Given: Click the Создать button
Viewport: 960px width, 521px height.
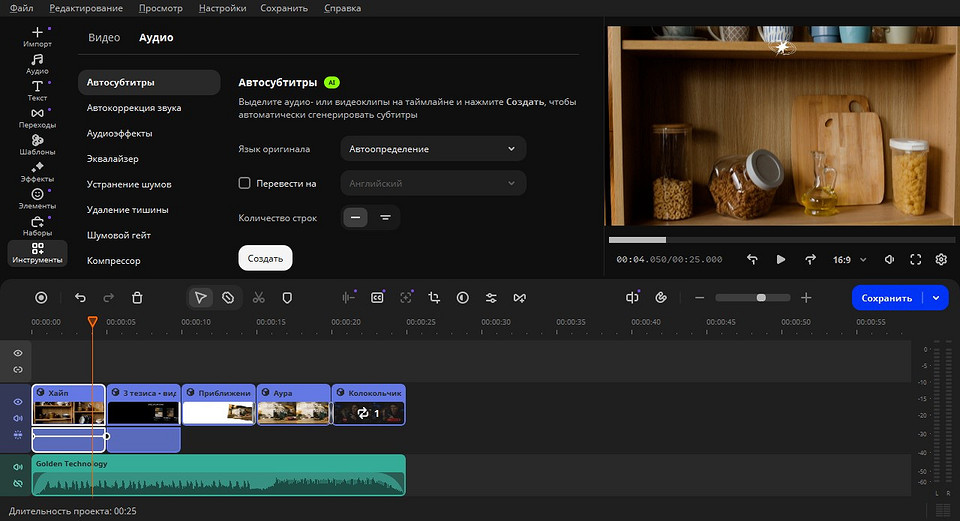Looking at the screenshot, I should point(265,258).
